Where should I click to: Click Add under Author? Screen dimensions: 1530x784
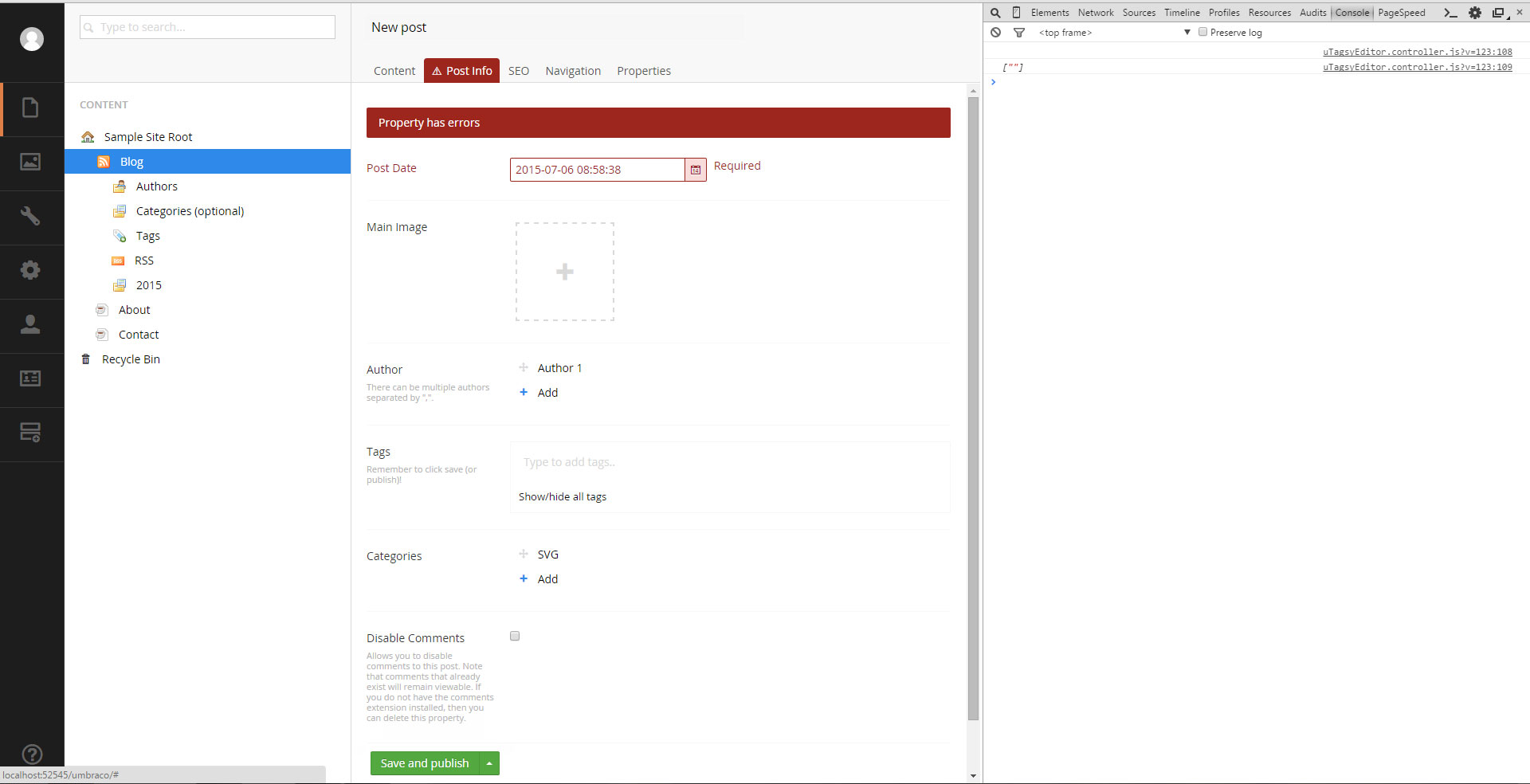(547, 393)
